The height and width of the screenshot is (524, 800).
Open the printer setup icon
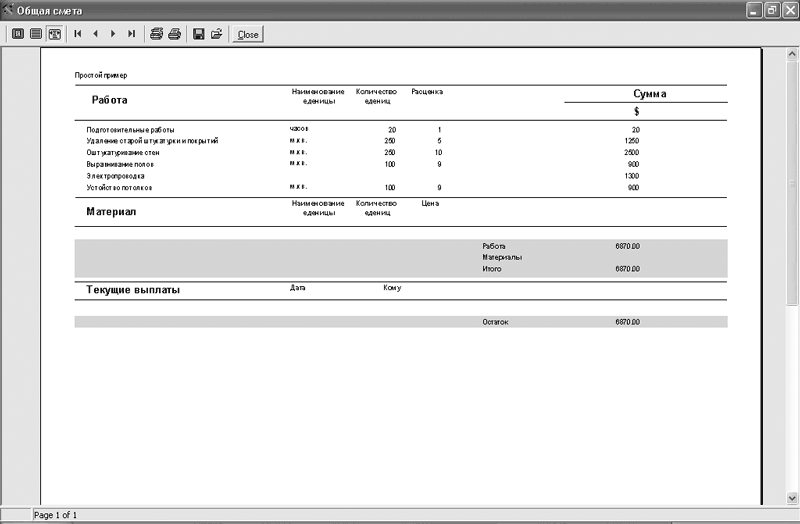156,34
